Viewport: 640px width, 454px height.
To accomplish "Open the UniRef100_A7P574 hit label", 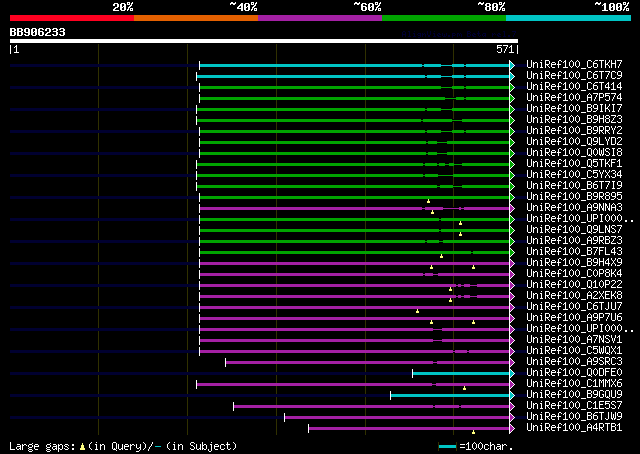I will pos(574,97).
